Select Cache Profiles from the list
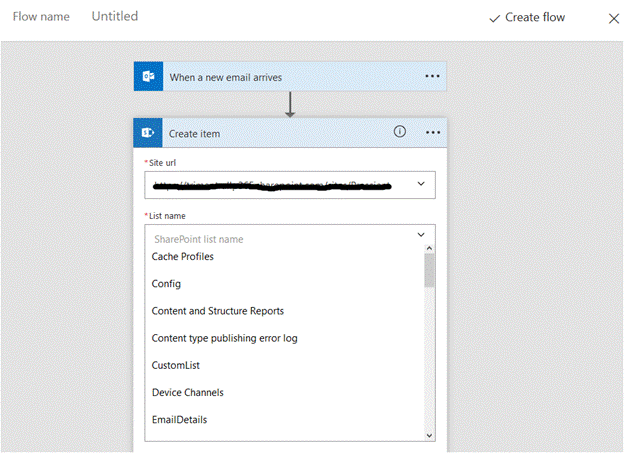 [x=182, y=257]
